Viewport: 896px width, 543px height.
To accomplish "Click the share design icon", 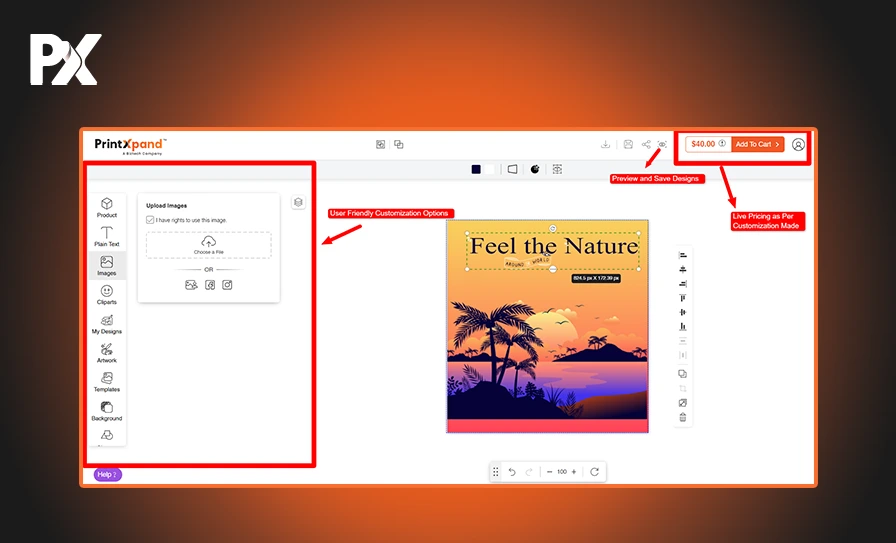I will [x=646, y=144].
